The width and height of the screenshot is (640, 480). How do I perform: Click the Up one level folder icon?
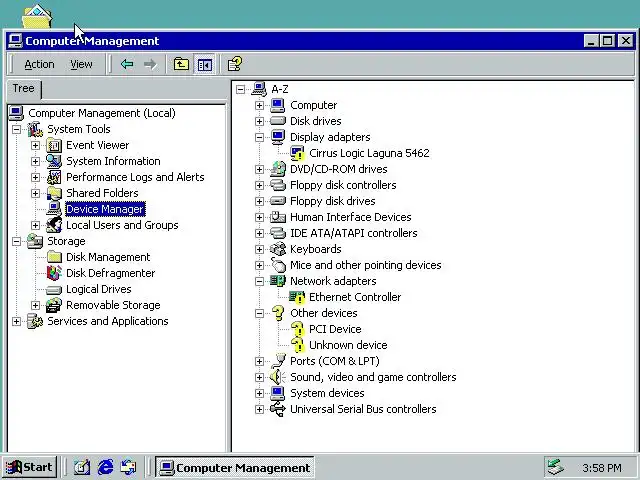pos(181,64)
